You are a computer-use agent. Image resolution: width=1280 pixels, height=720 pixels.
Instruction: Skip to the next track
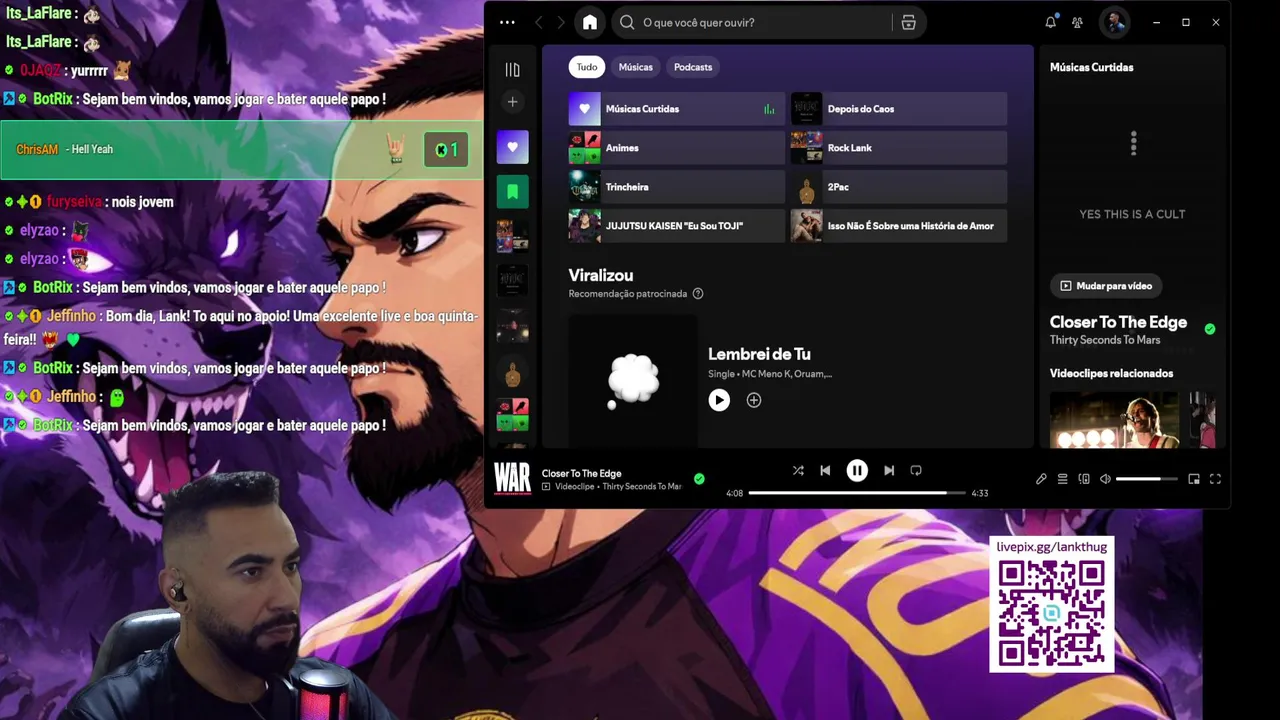(x=889, y=470)
